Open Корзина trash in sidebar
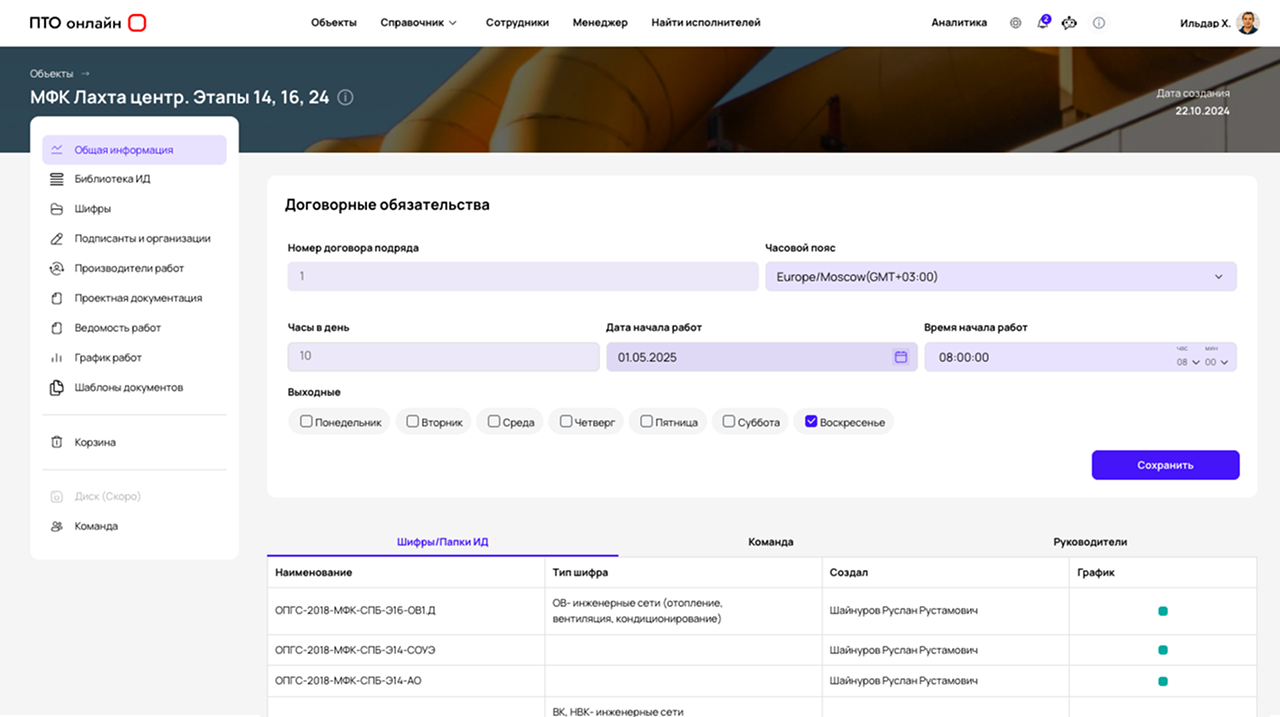This screenshot has width=1280, height=717. tap(95, 442)
